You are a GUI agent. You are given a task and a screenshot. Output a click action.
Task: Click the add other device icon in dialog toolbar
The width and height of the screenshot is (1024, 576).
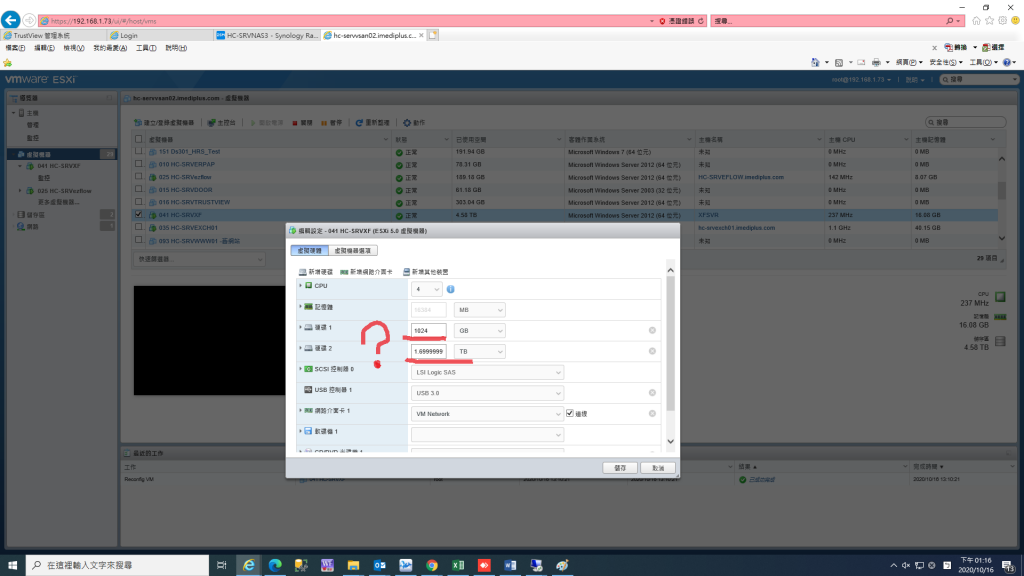[x=406, y=272]
